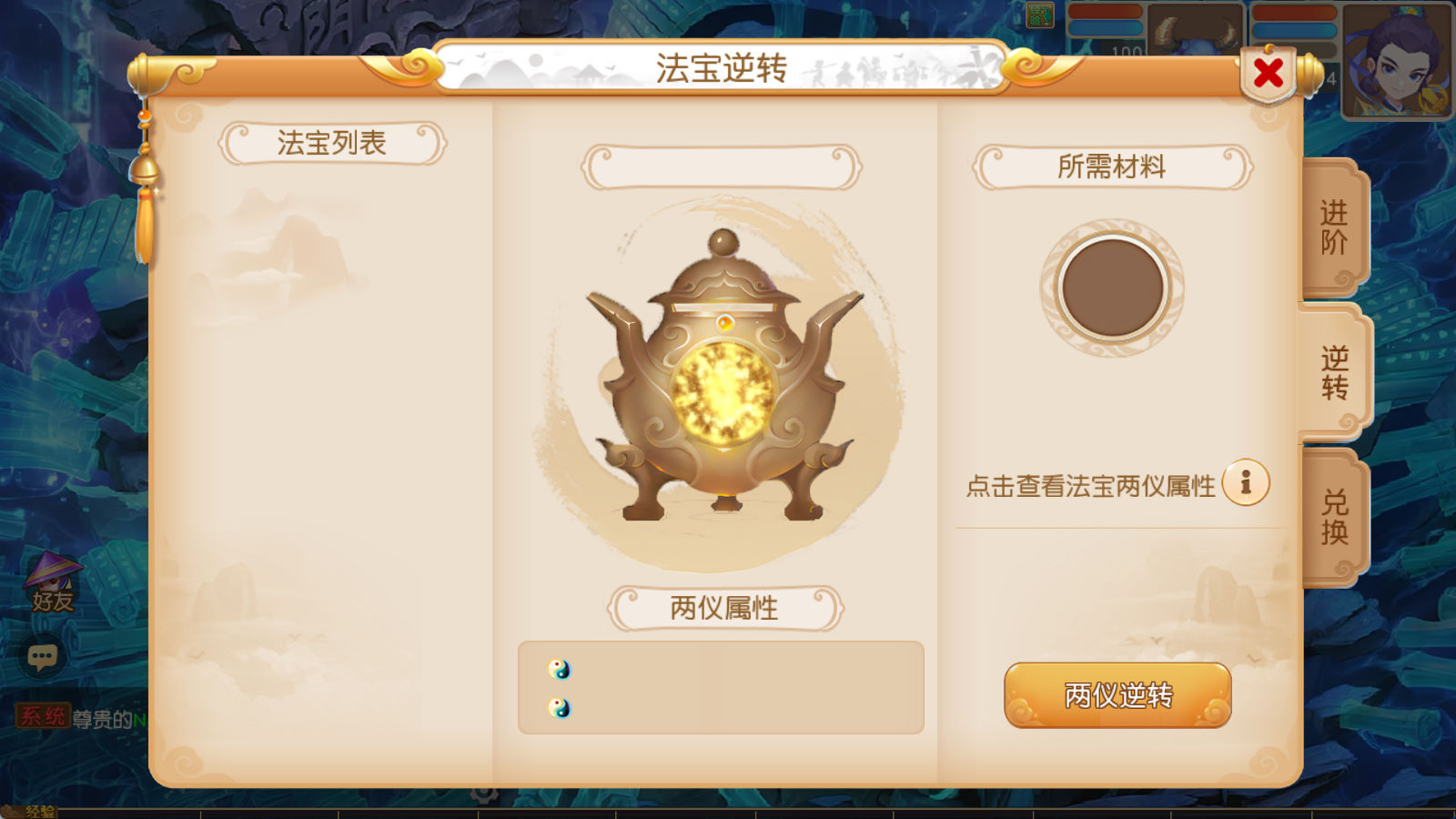Open the chat bubble icon

(42, 656)
